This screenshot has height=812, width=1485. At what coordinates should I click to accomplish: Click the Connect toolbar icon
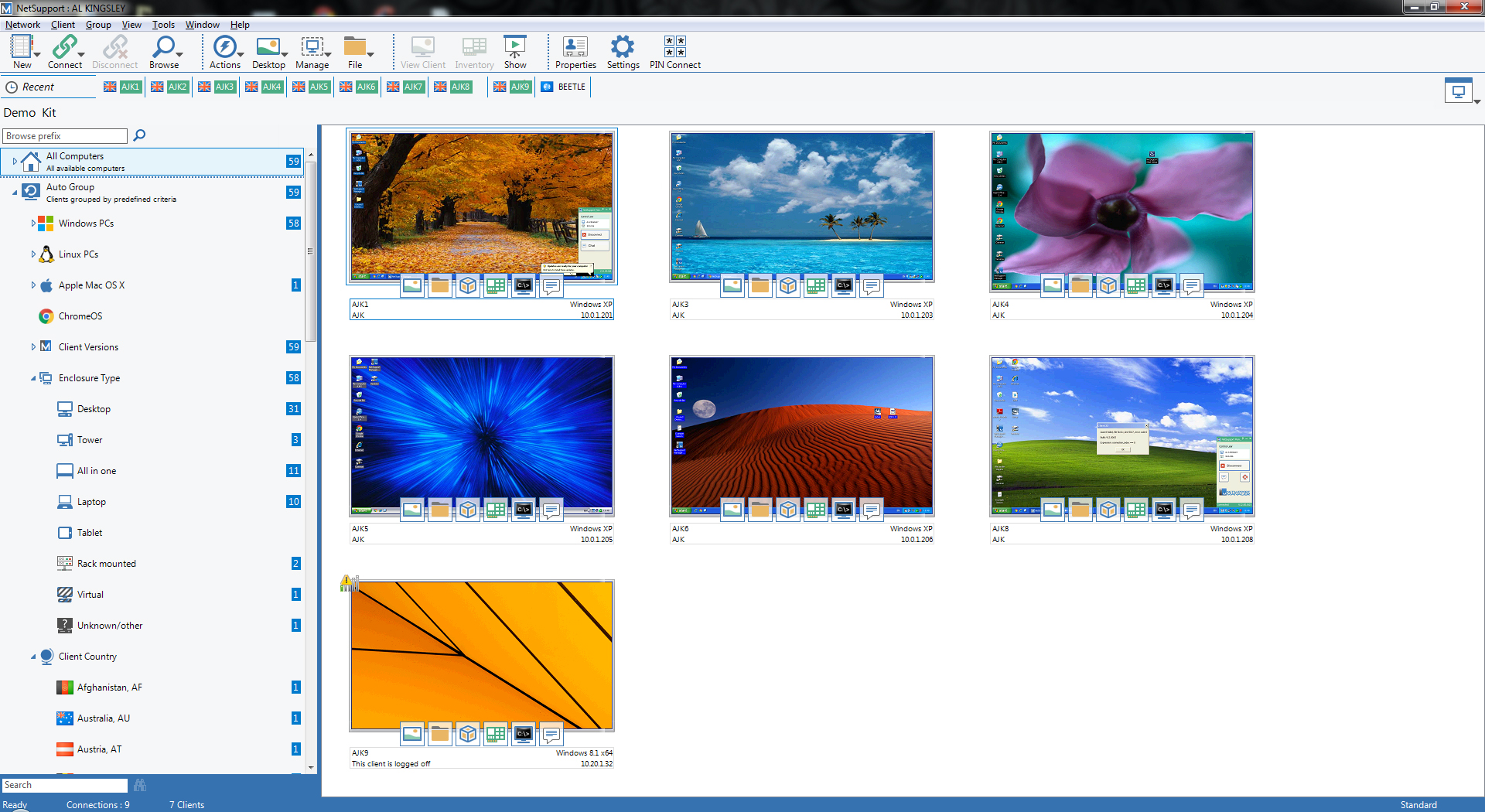(64, 52)
